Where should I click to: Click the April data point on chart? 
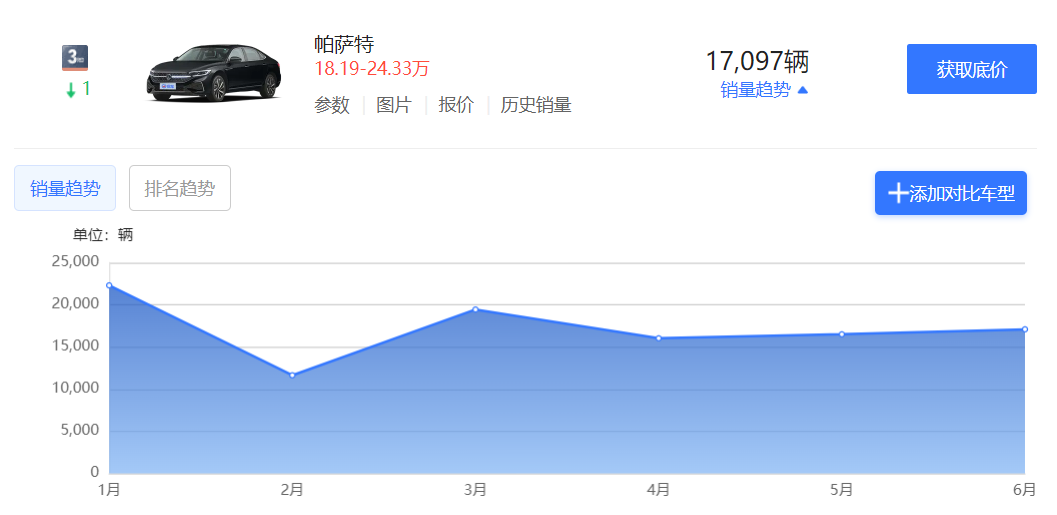(659, 338)
